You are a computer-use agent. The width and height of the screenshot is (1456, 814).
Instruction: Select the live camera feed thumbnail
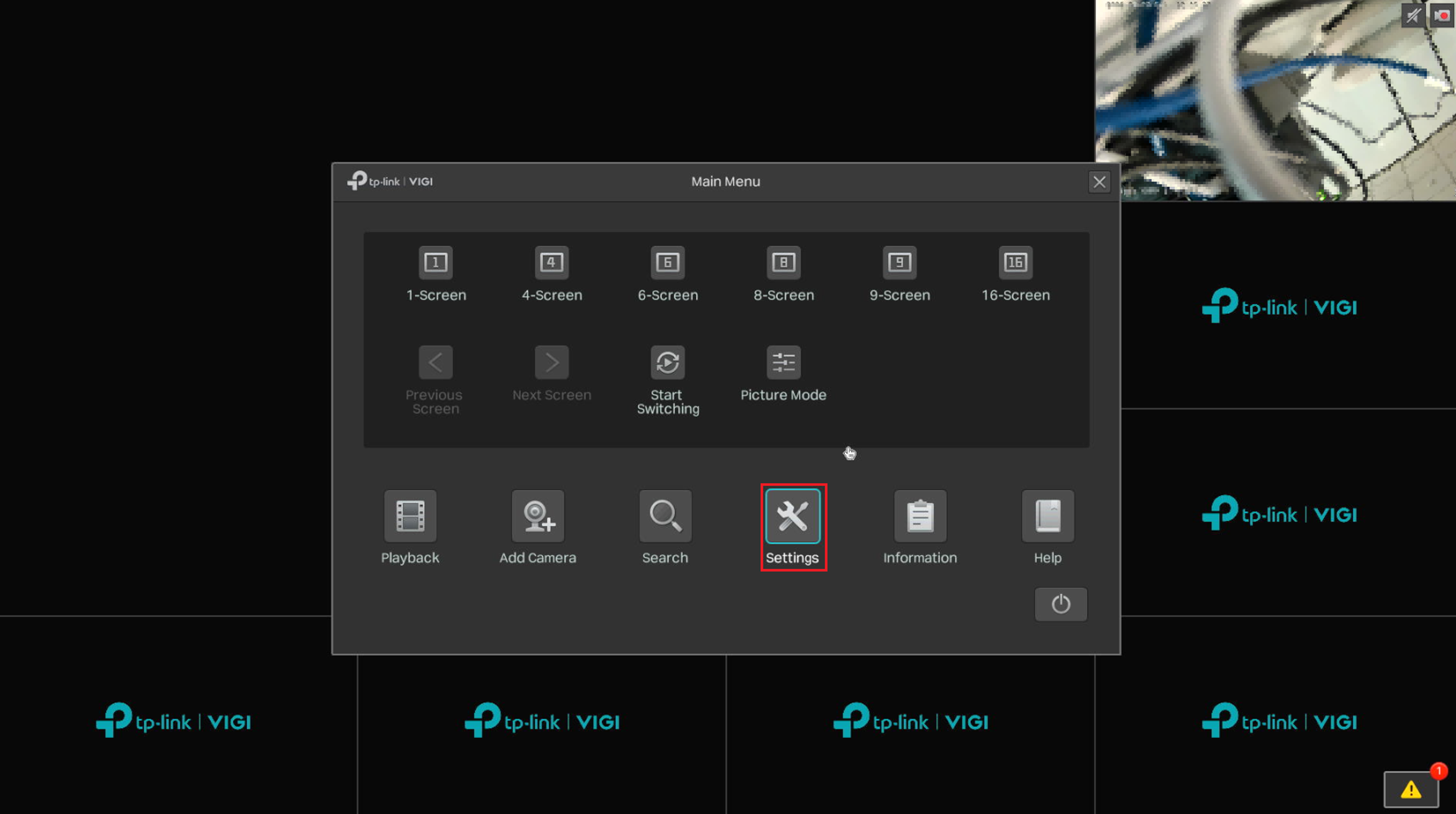coord(1275,100)
